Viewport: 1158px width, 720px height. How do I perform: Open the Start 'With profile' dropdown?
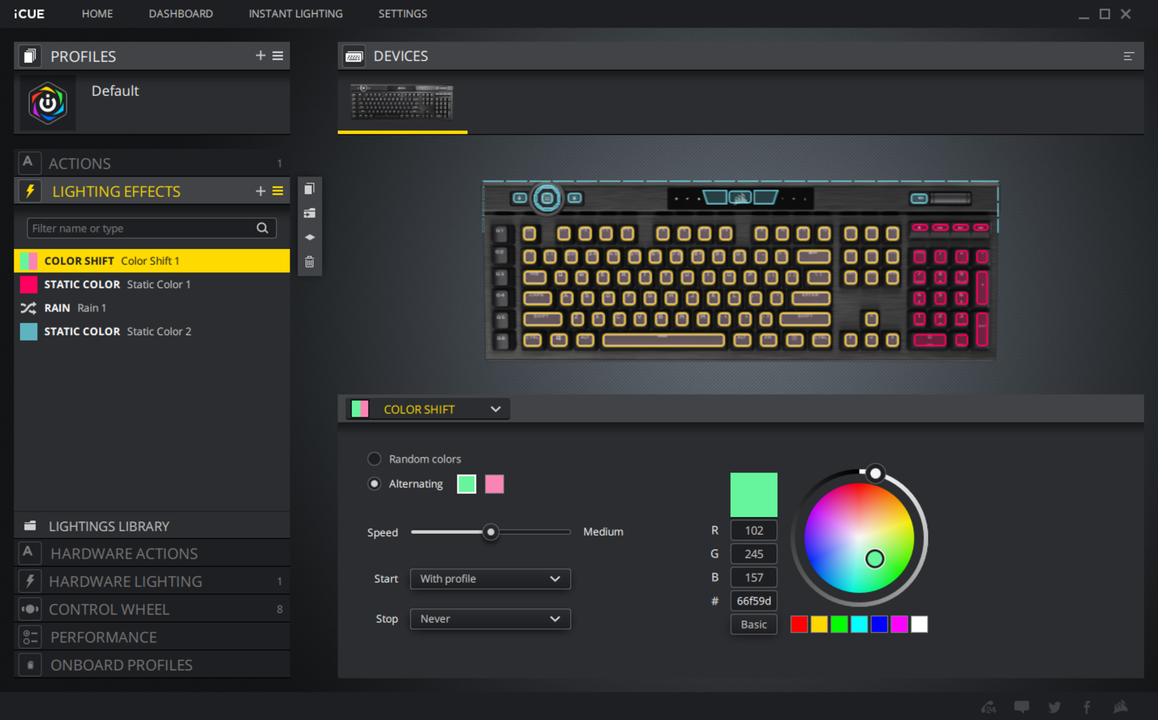click(490, 579)
